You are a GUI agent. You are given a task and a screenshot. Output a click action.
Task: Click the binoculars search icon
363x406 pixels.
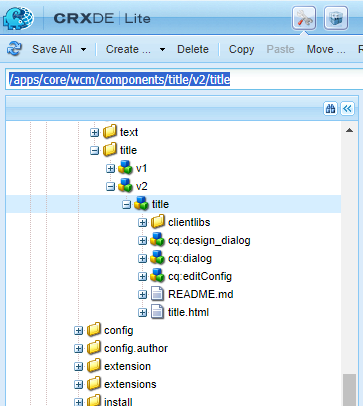pos(330,109)
